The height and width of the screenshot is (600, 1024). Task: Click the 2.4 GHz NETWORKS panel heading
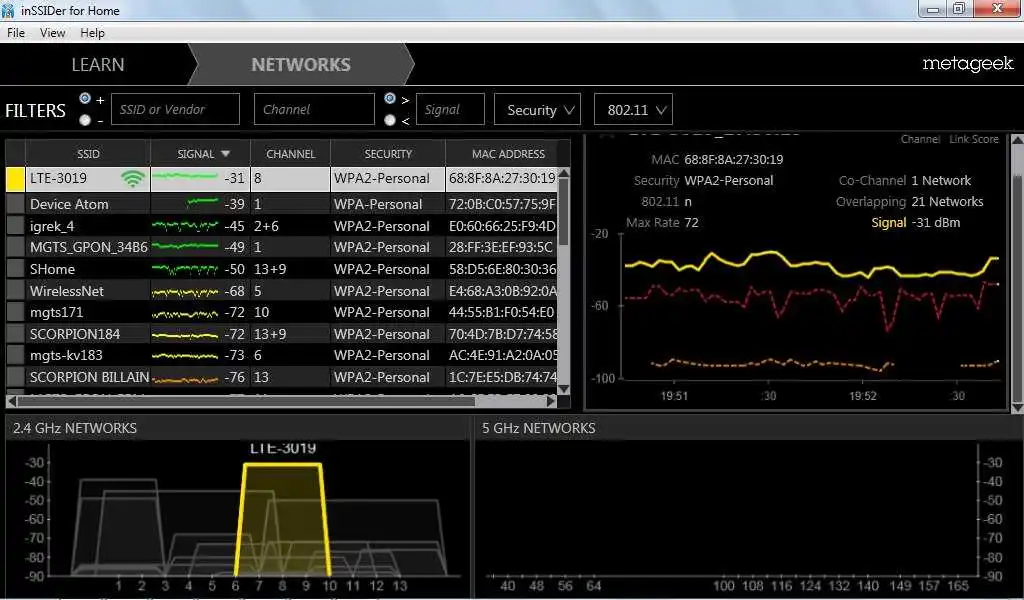point(75,428)
